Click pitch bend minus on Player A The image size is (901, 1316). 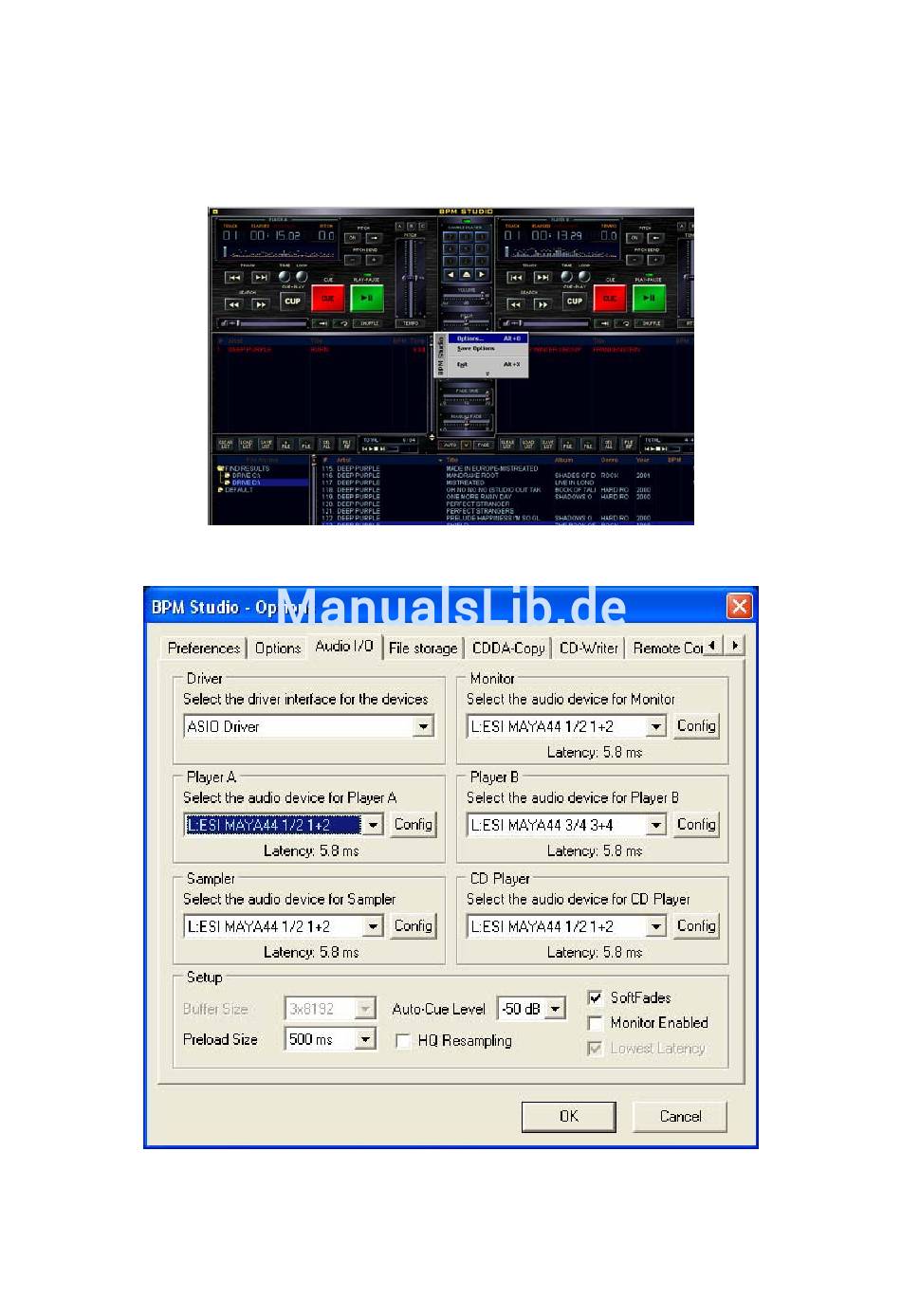pos(352,260)
